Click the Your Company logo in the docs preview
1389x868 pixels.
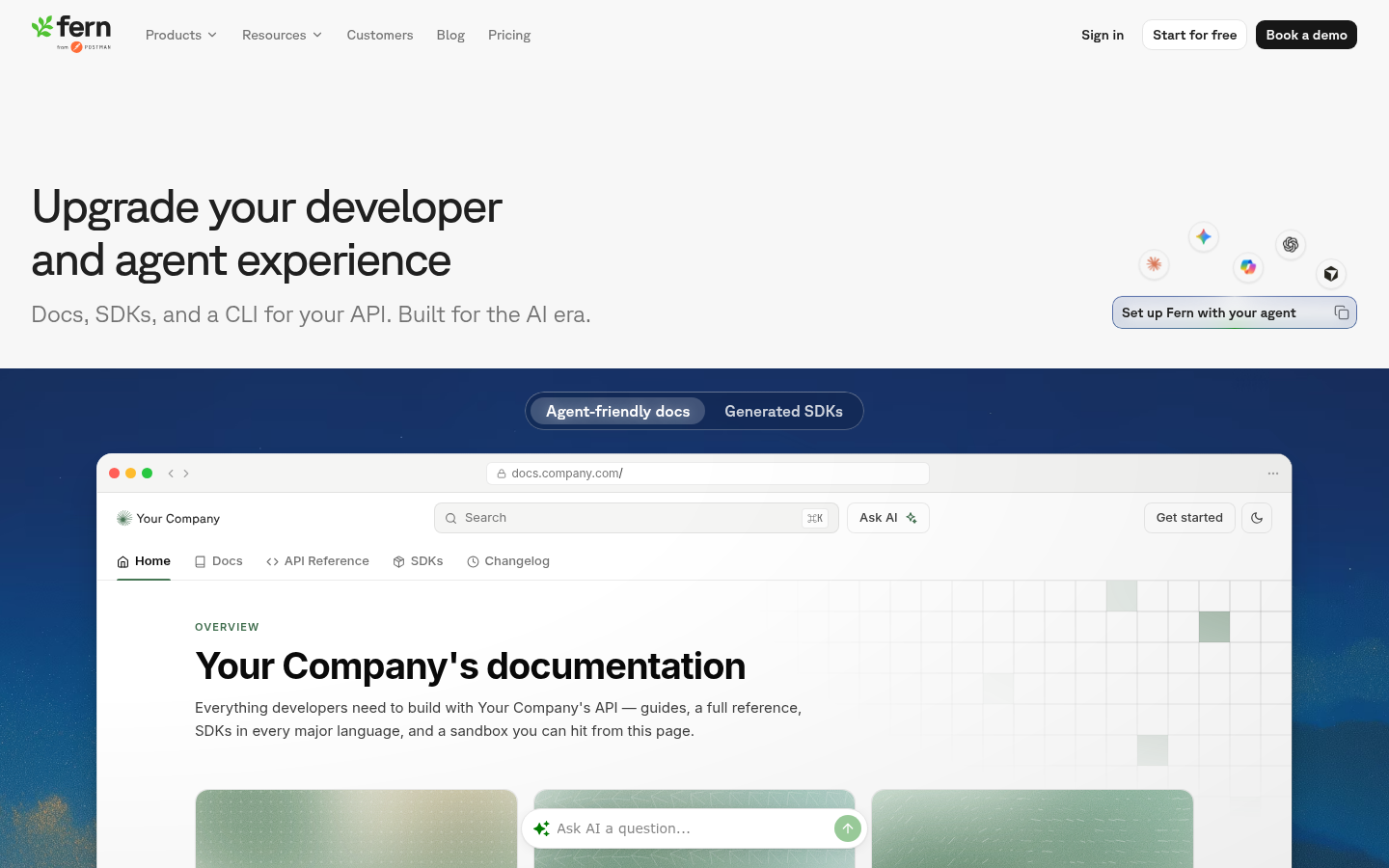coord(168,519)
